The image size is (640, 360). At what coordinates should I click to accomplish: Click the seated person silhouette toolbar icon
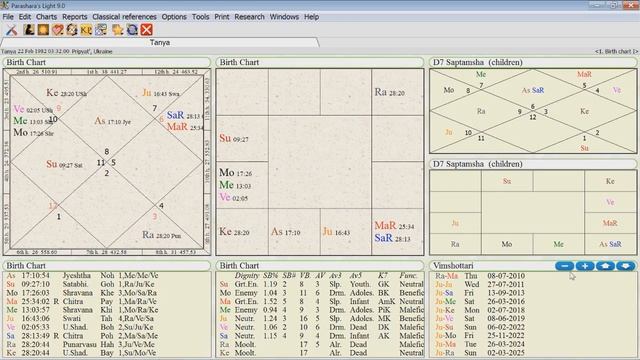coord(29,30)
